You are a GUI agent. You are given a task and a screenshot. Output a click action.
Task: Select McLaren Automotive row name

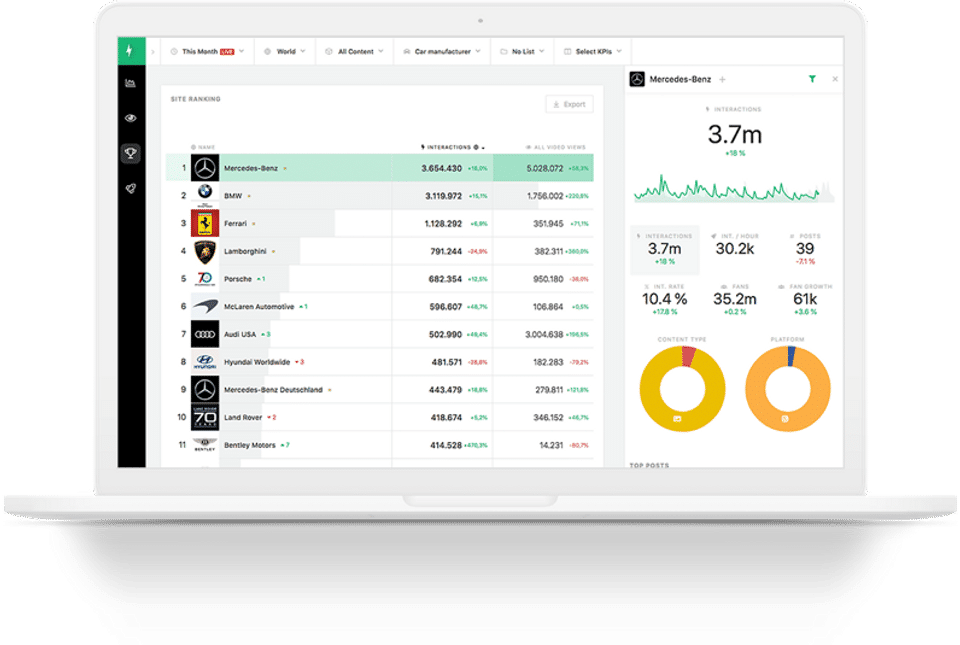(258, 307)
